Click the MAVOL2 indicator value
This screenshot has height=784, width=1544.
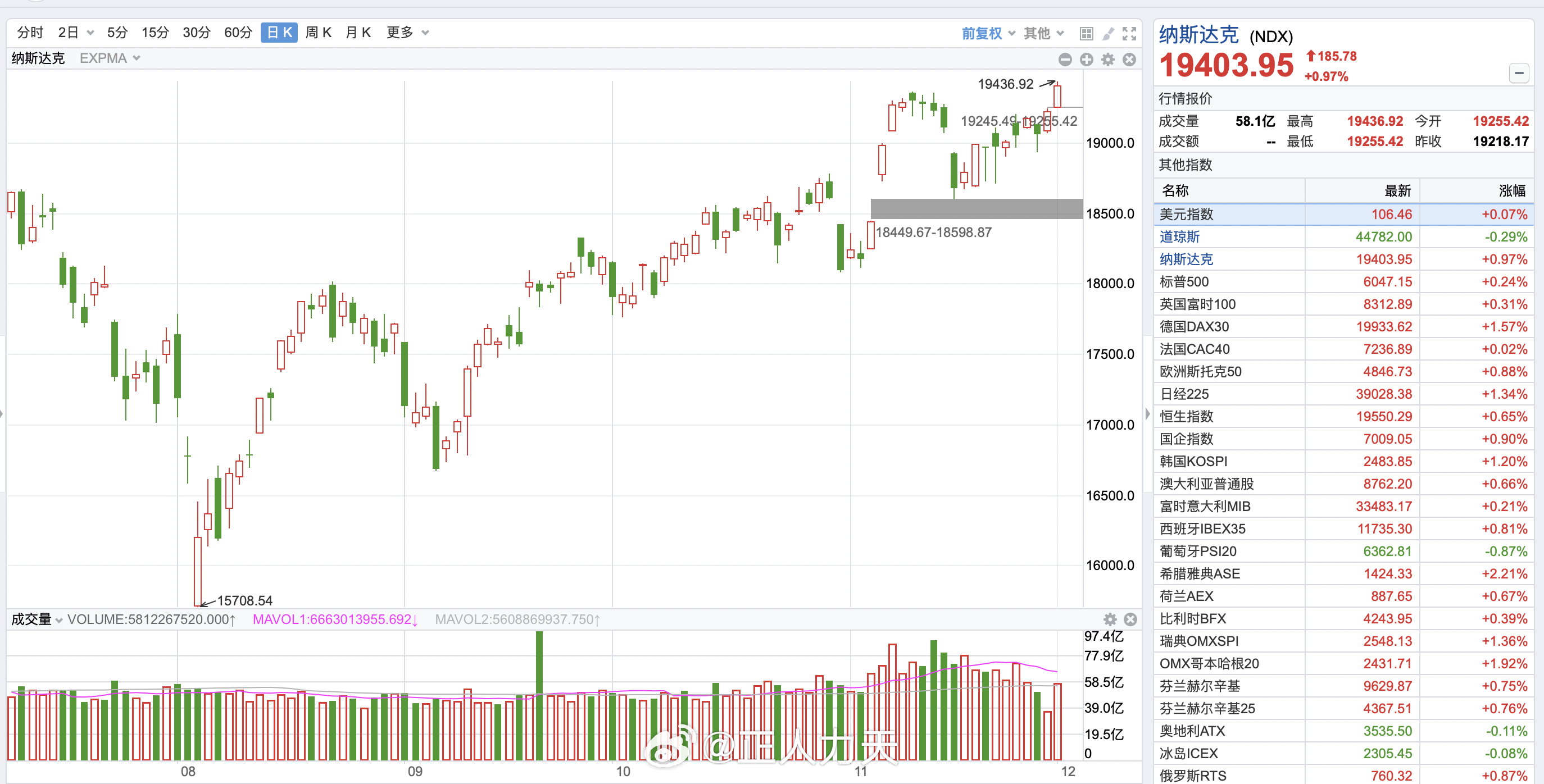pos(518,619)
